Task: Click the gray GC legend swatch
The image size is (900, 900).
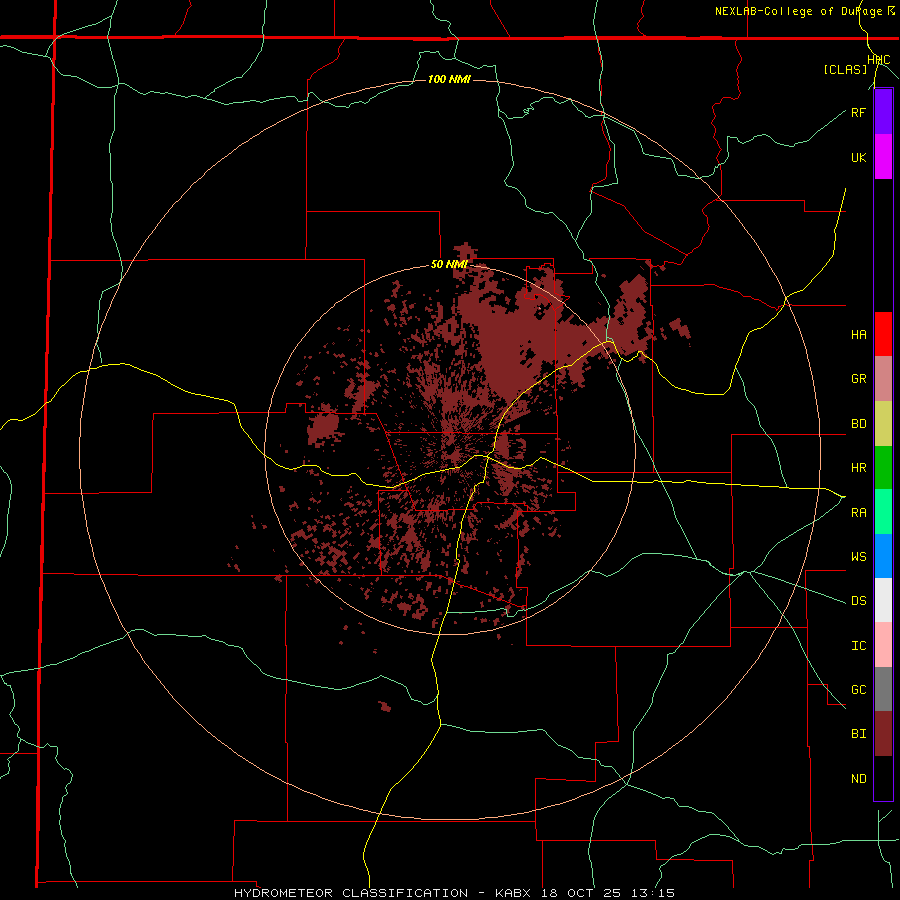Action: [883, 689]
